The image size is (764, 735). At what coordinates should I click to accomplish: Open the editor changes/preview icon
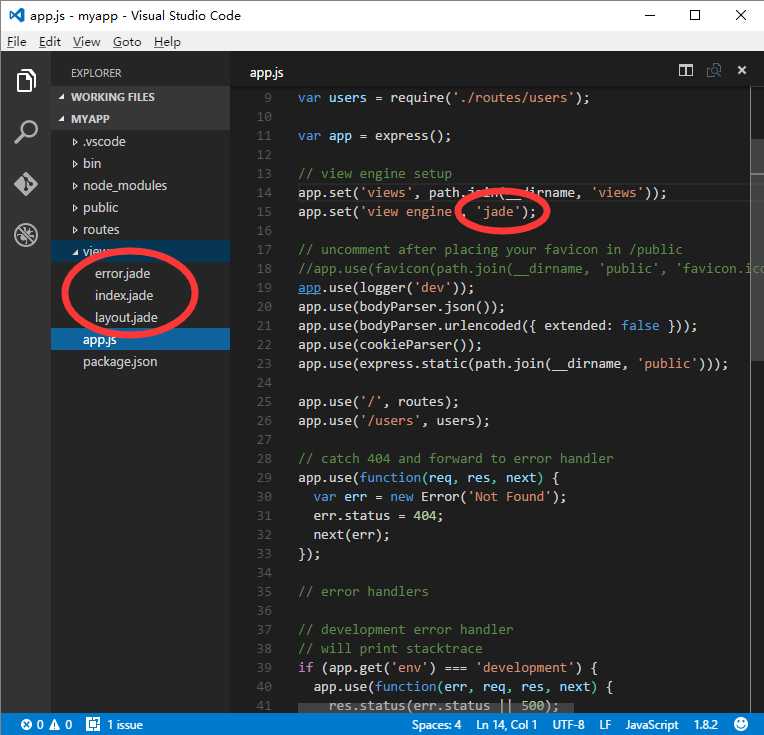[714, 71]
